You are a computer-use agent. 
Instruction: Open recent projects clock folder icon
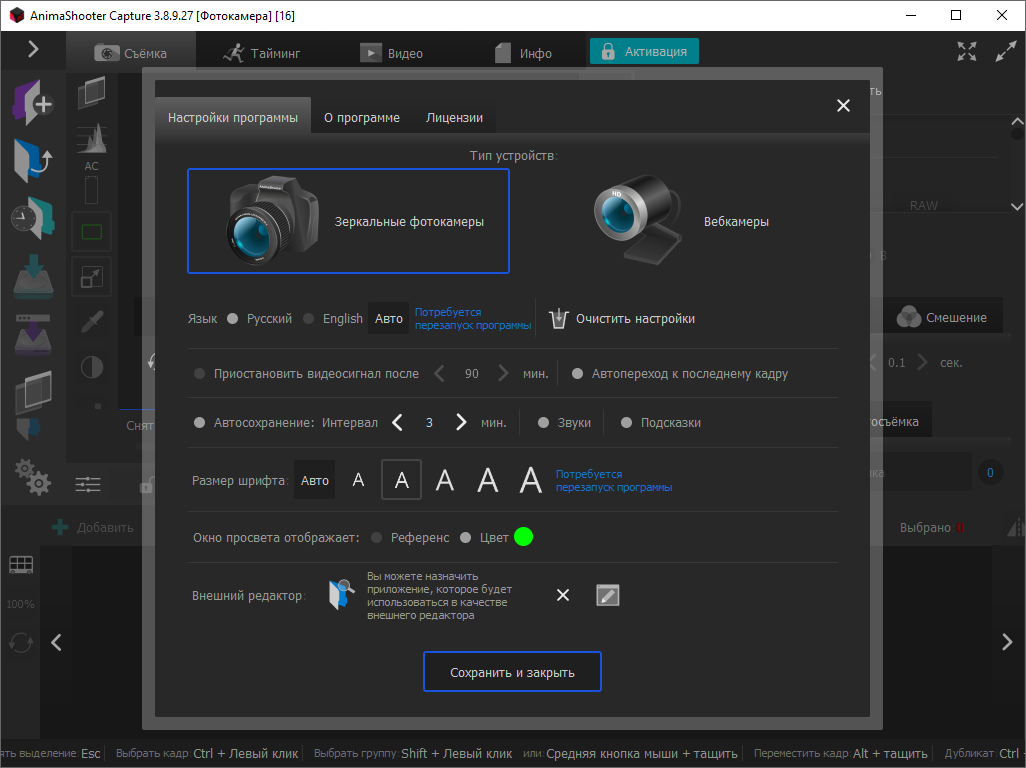(x=33, y=218)
